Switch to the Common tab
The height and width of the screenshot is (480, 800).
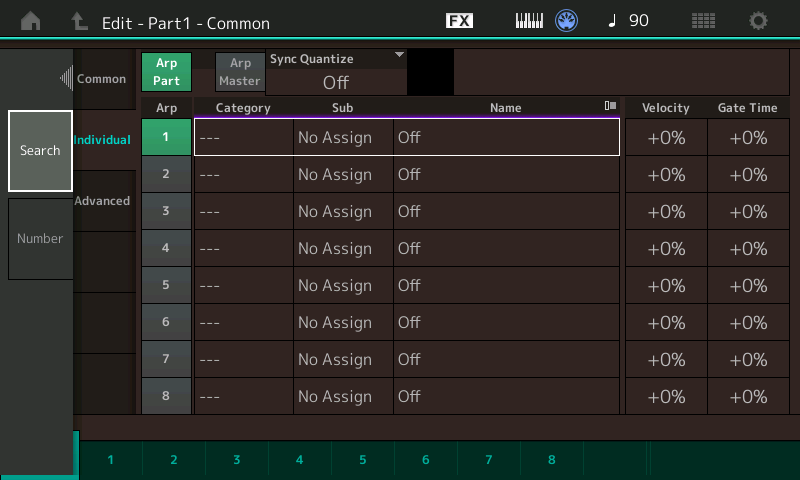point(102,79)
